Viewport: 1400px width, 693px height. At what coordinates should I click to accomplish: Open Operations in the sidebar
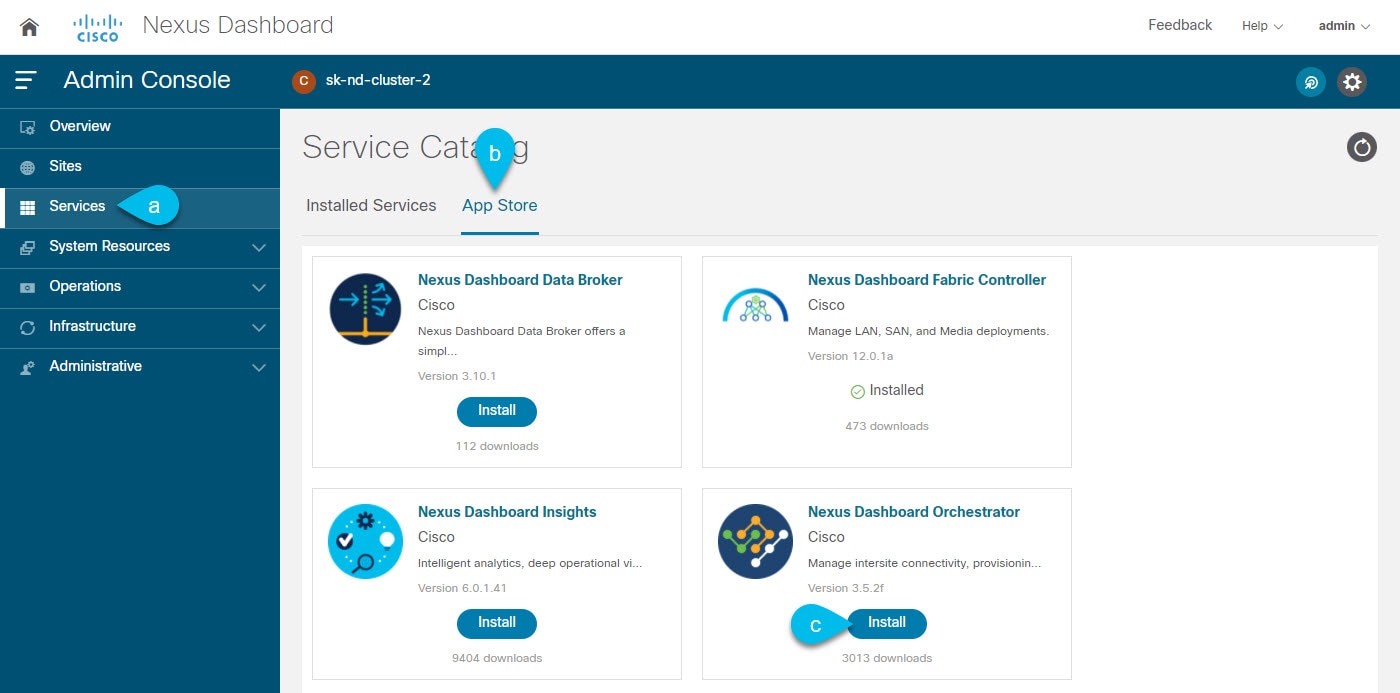(x=140, y=287)
